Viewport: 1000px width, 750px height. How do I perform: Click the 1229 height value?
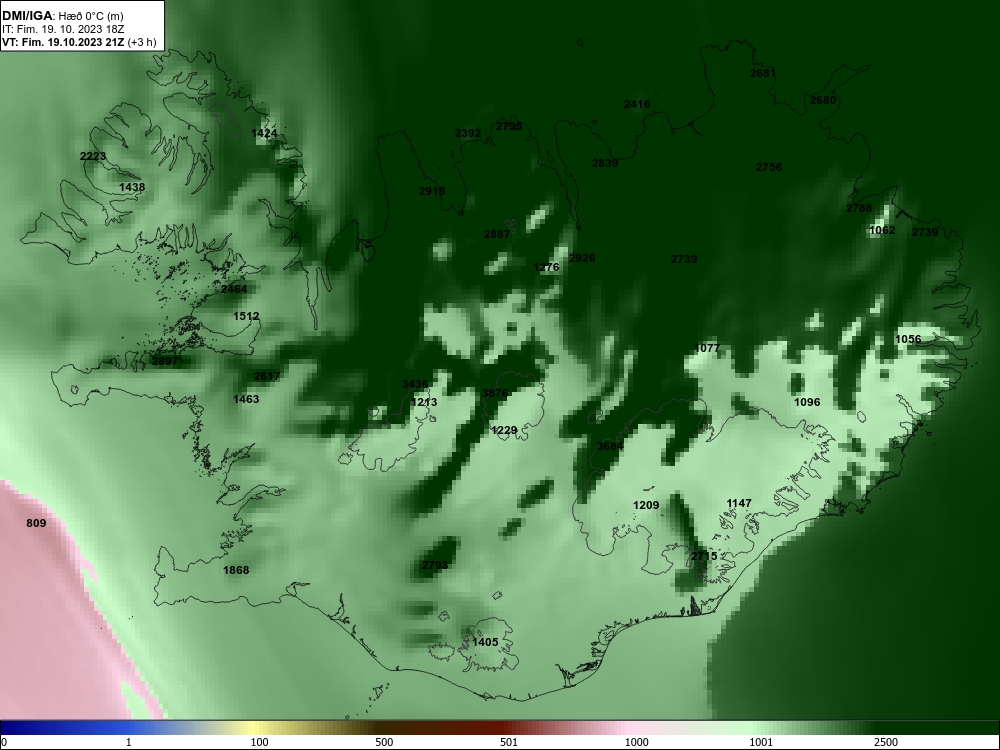504,430
